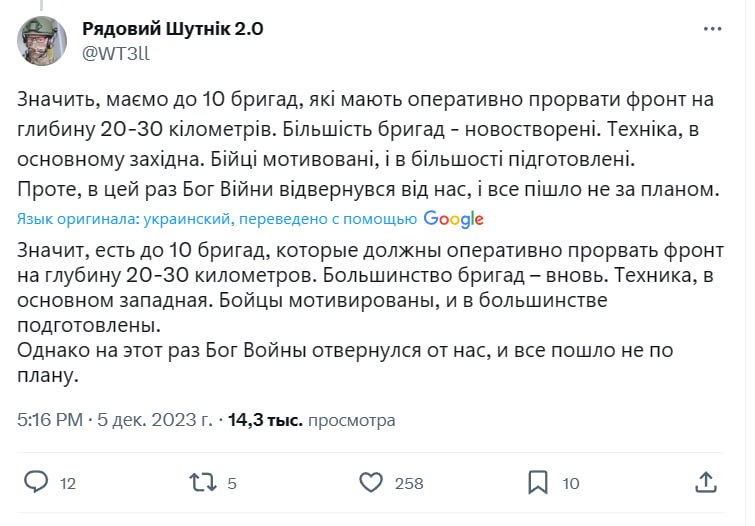Click the repost arrows icon
Screen dimensions: 755x526
tap(203, 483)
